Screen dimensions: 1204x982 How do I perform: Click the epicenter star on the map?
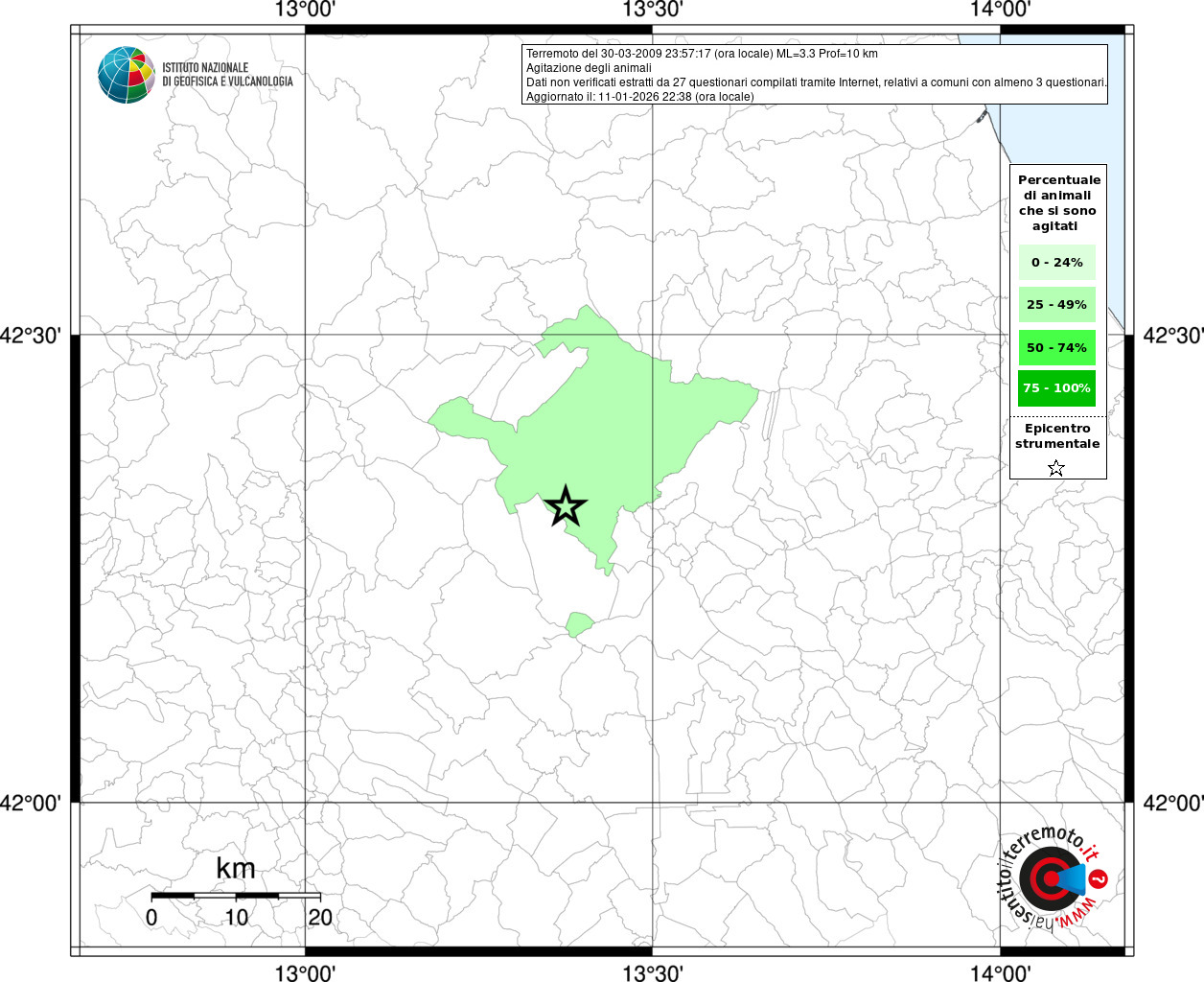(566, 505)
